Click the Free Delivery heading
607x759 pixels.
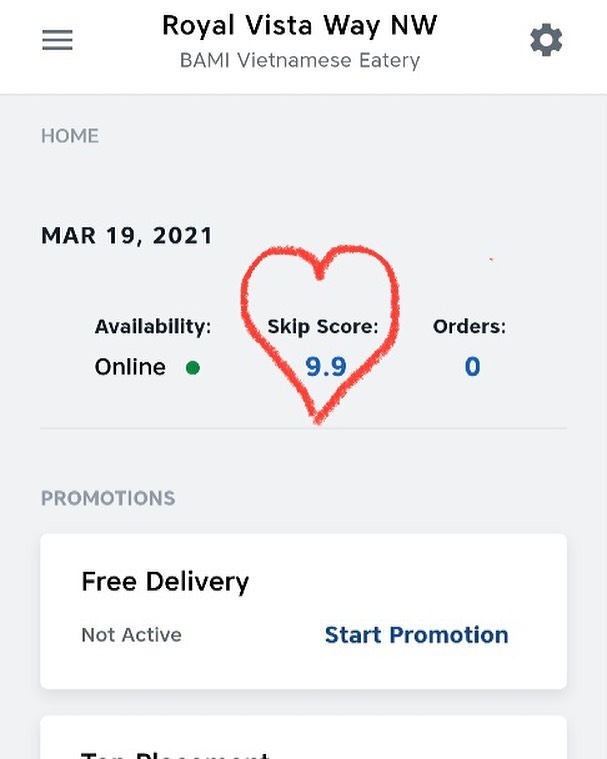click(x=165, y=582)
